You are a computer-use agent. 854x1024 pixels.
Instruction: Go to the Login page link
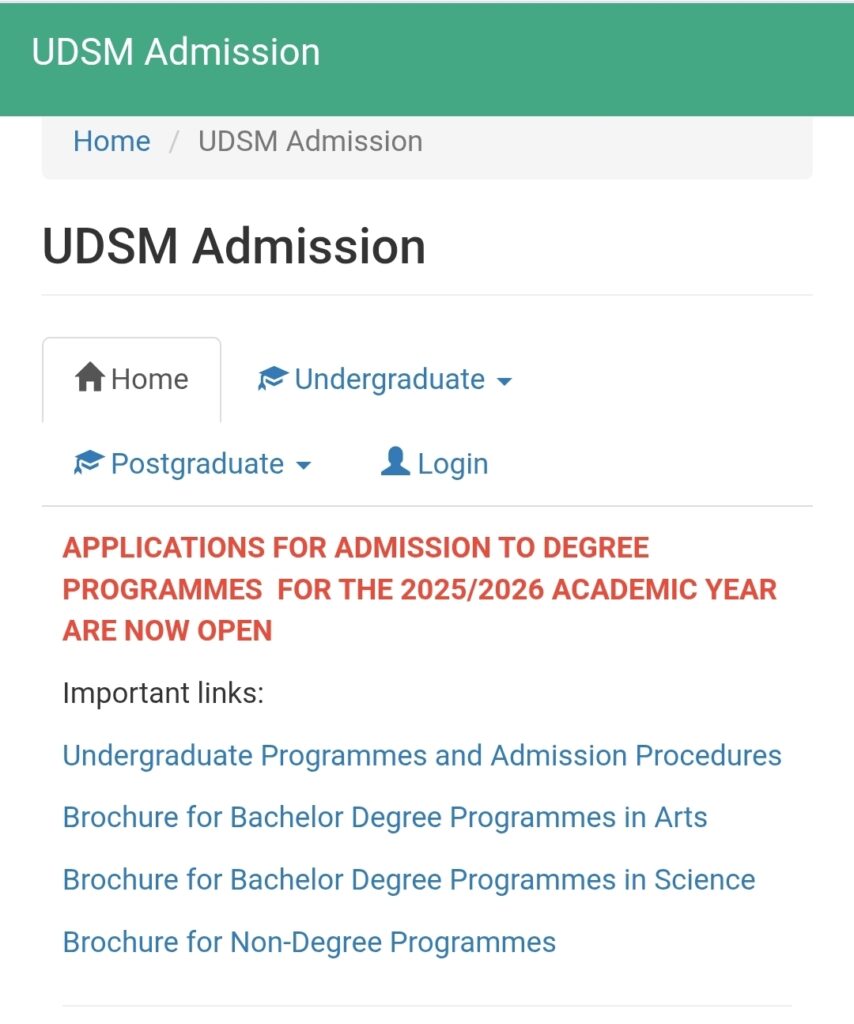pyautogui.click(x=452, y=465)
